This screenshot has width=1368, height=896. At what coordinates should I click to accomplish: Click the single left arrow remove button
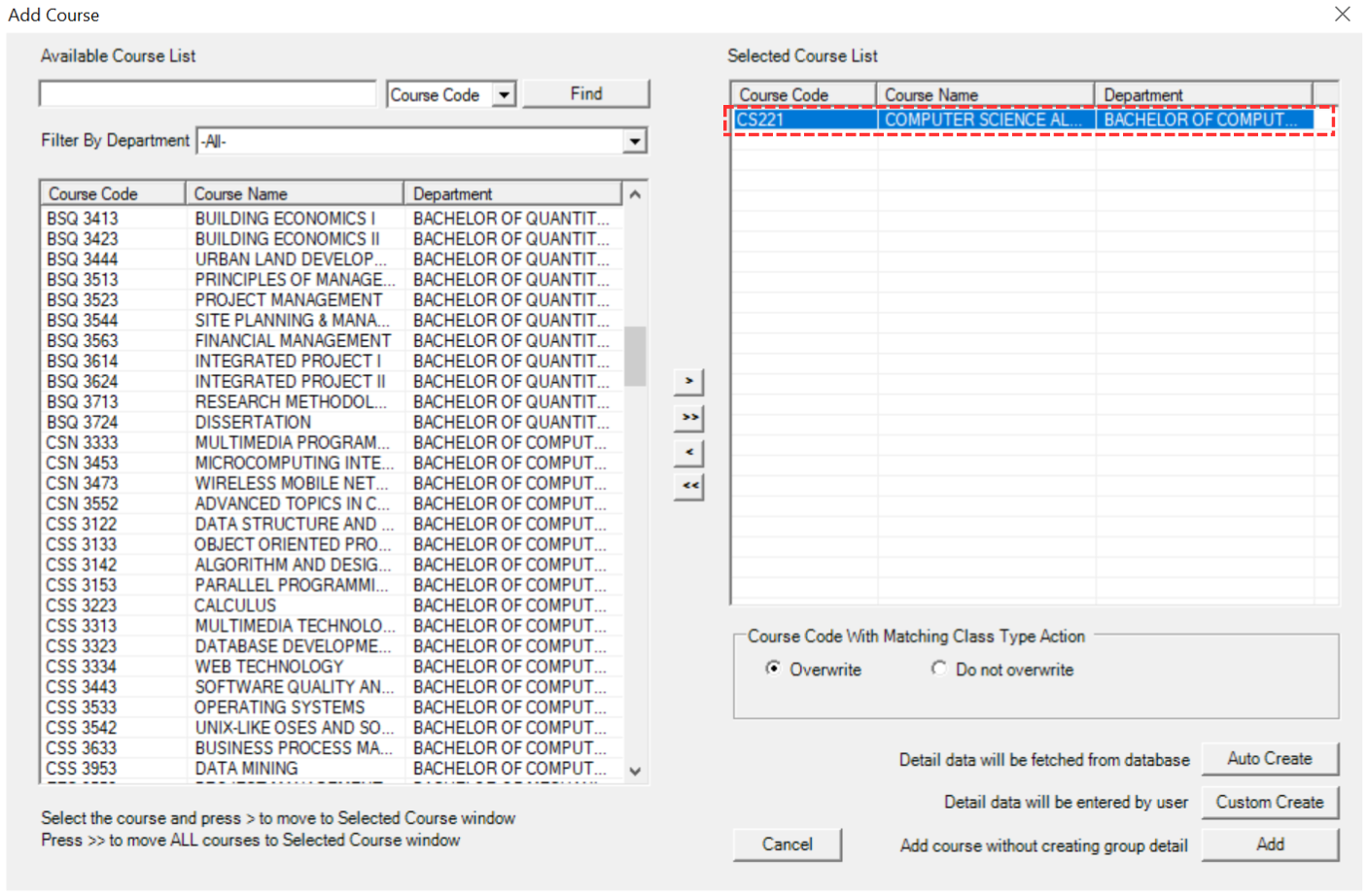[x=688, y=452]
